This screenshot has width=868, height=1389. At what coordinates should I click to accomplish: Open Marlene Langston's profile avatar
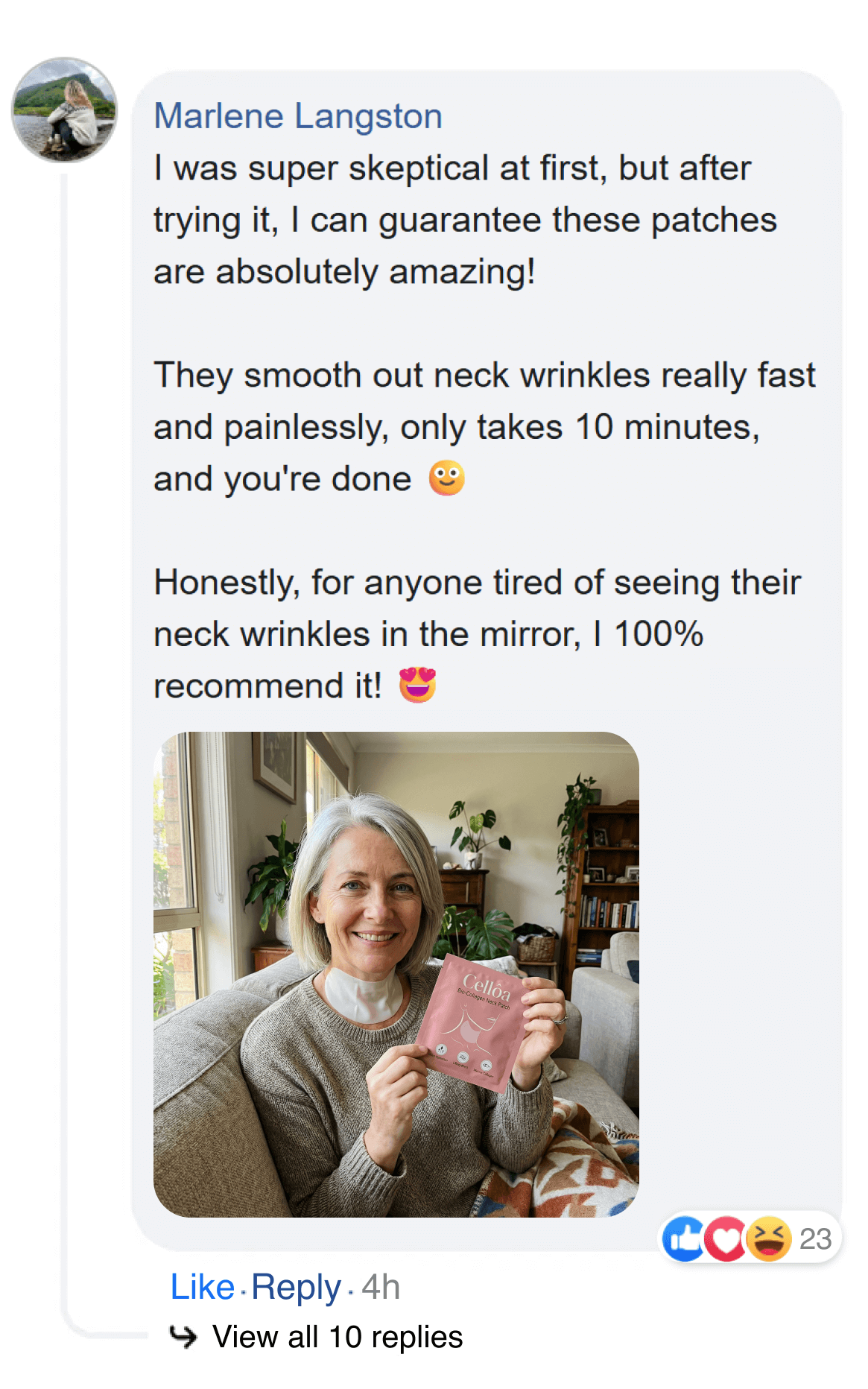[x=64, y=110]
